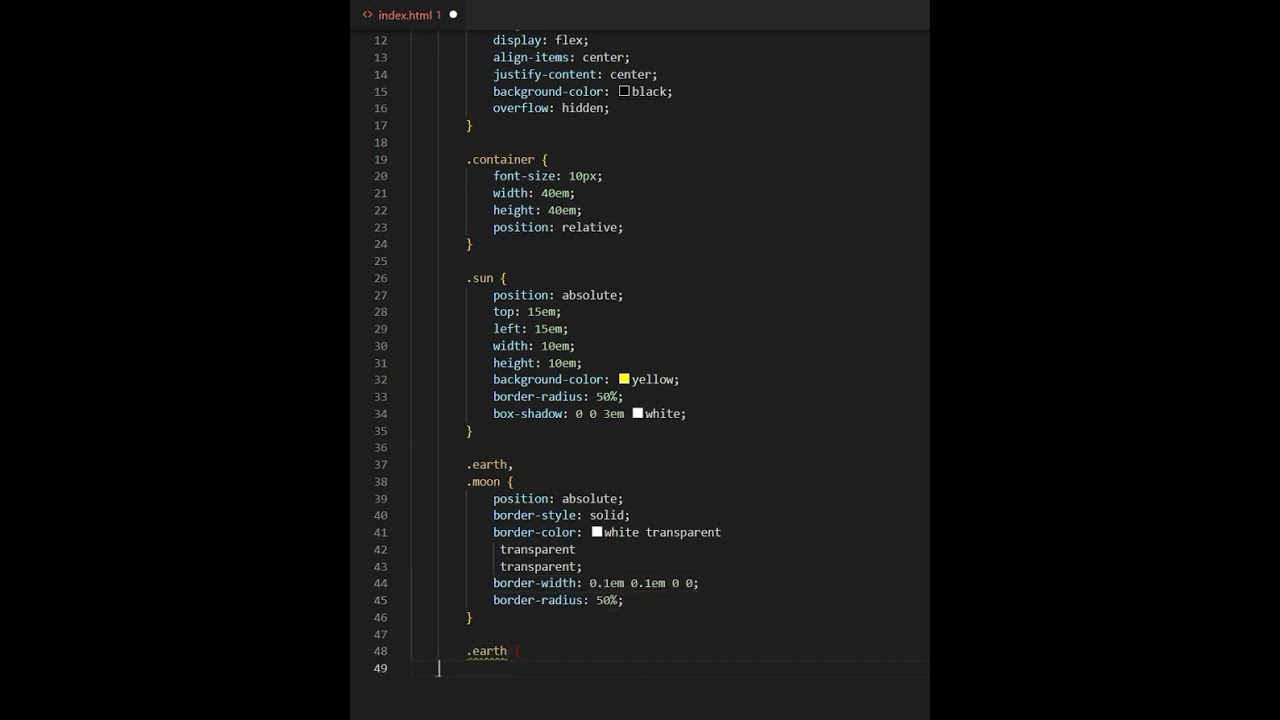This screenshot has width=1280, height=720.
Task: Click the "width: 10em;" declaration
Action: (534, 346)
